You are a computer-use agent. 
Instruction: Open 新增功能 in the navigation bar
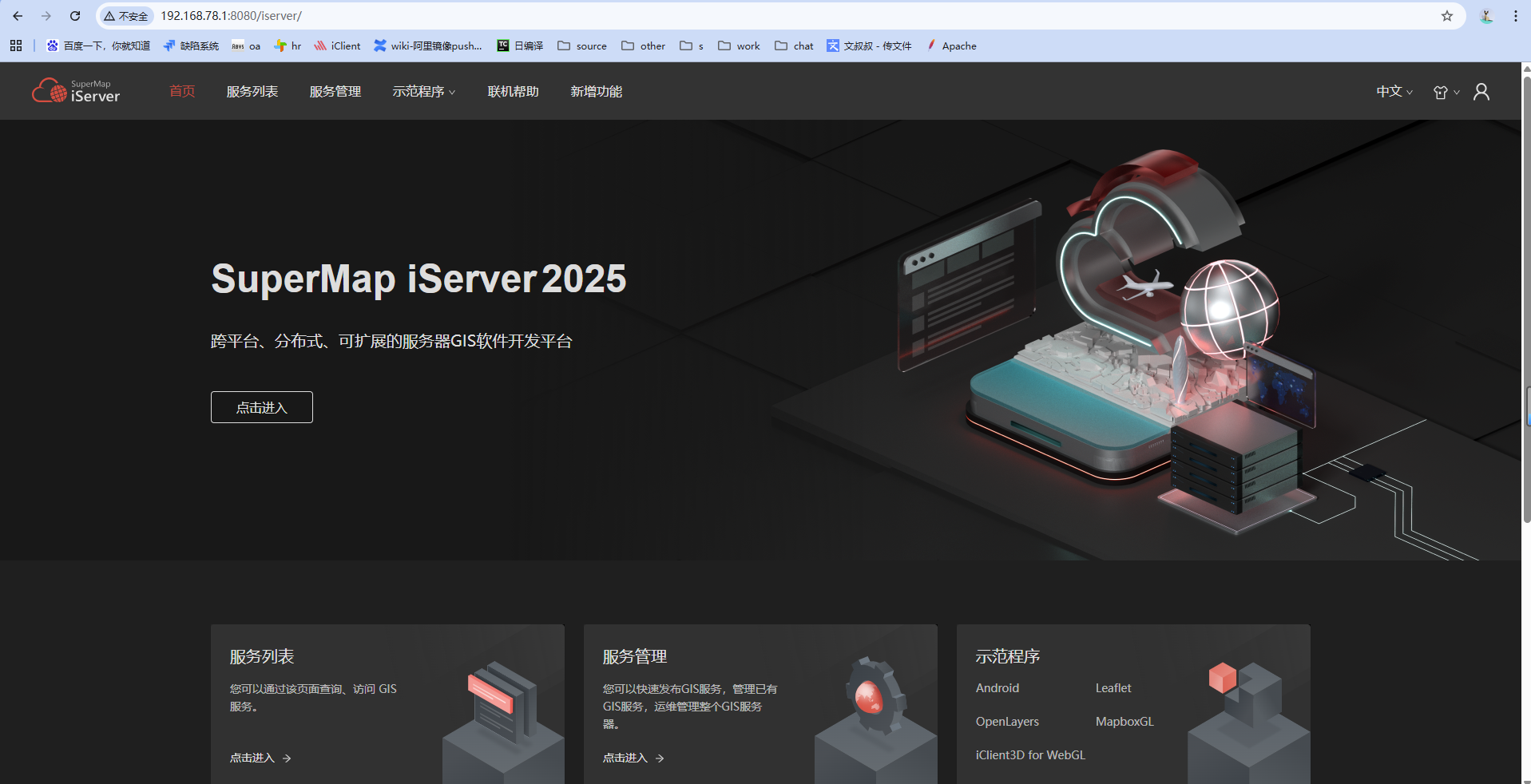click(597, 92)
